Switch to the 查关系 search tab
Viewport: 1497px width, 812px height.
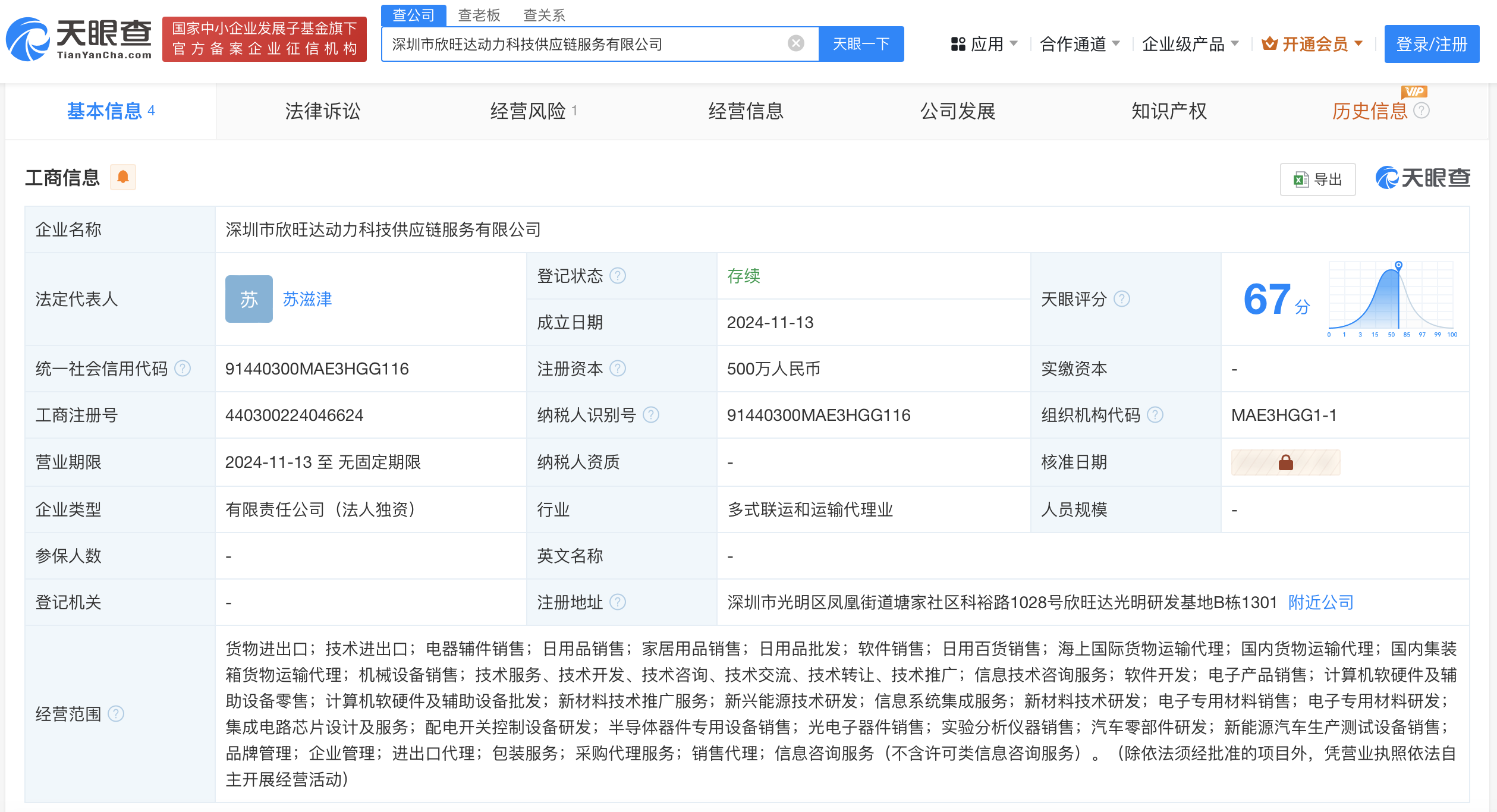(544, 15)
